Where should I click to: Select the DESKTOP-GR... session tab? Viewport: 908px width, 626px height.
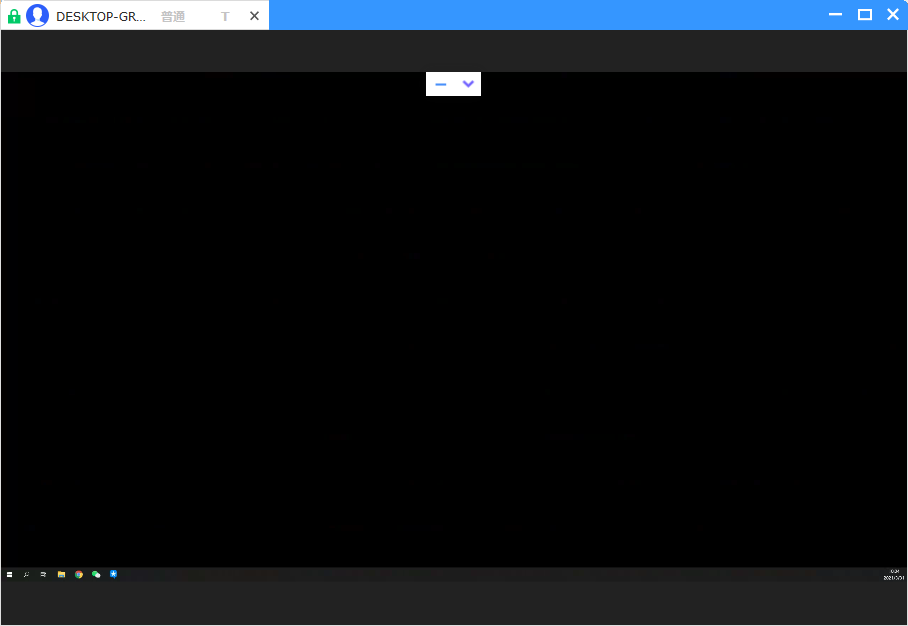tap(100, 16)
